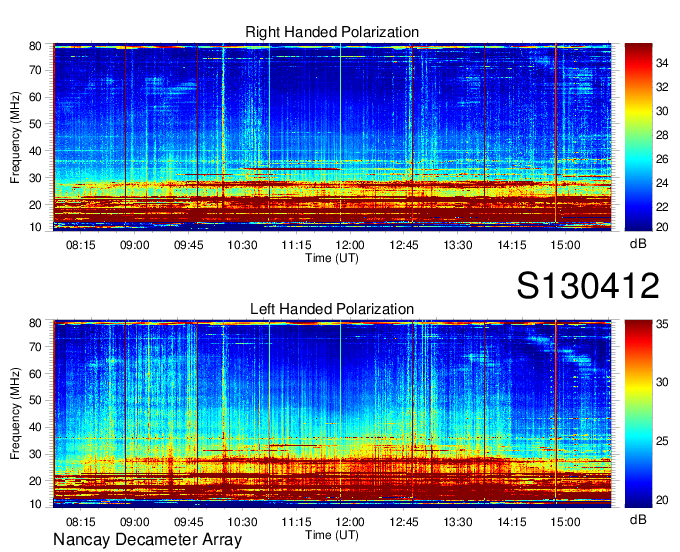The width and height of the screenshot is (680, 552).
Task: Click the 10 frequency tick of the bottom plot
Action: point(35,504)
